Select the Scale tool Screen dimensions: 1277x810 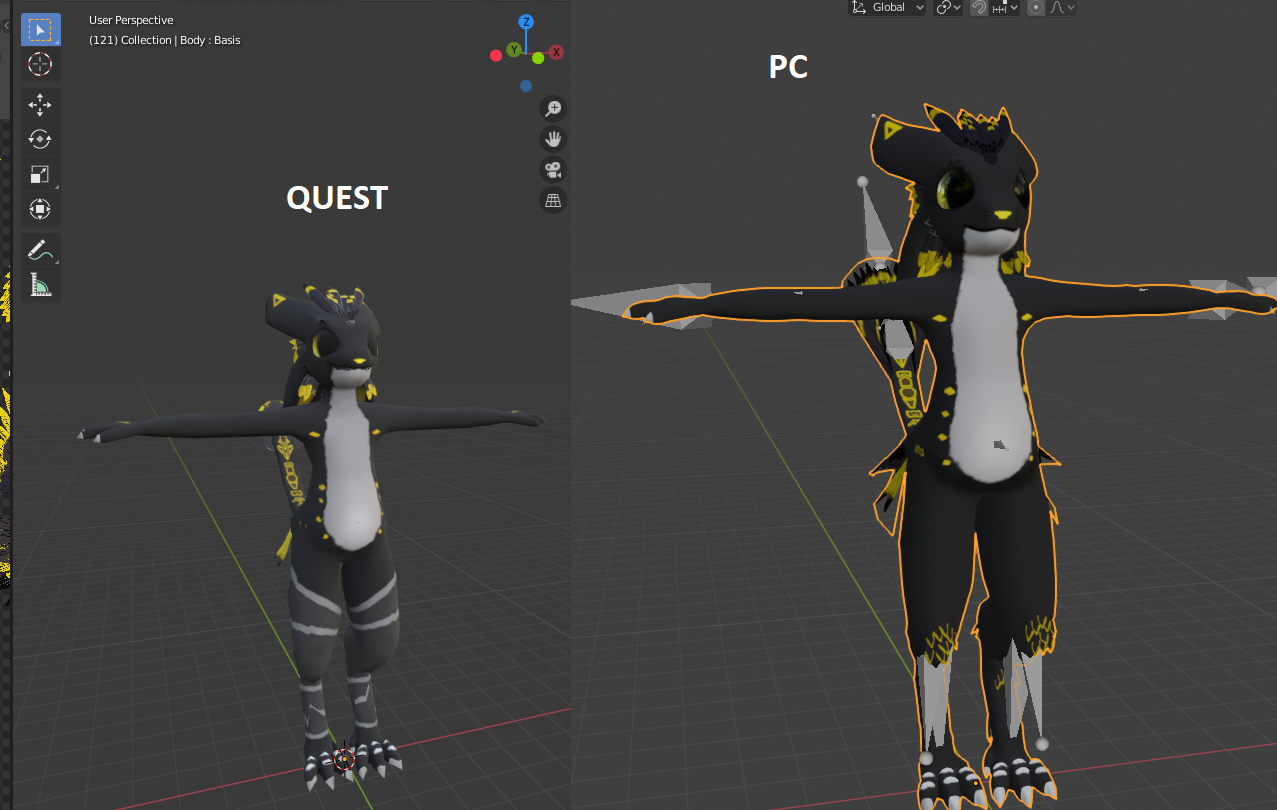tap(40, 174)
